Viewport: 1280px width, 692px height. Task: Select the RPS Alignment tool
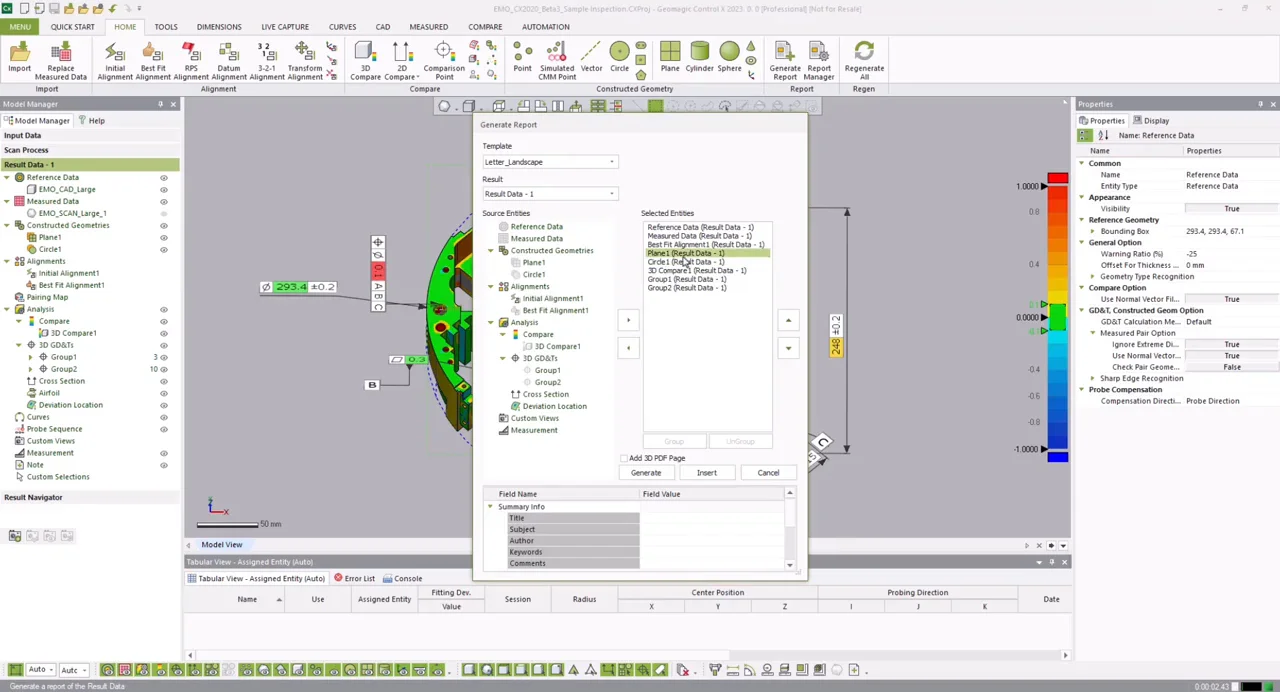191,60
